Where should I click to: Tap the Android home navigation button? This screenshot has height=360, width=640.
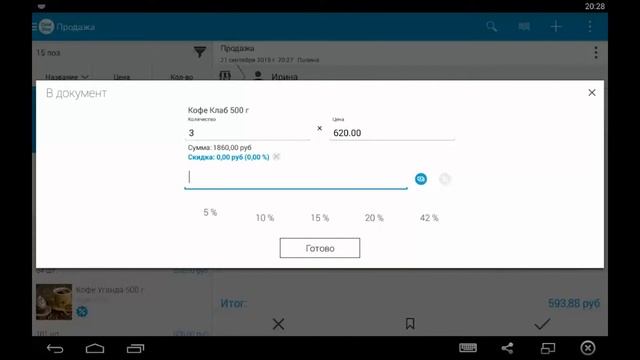[95, 349]
